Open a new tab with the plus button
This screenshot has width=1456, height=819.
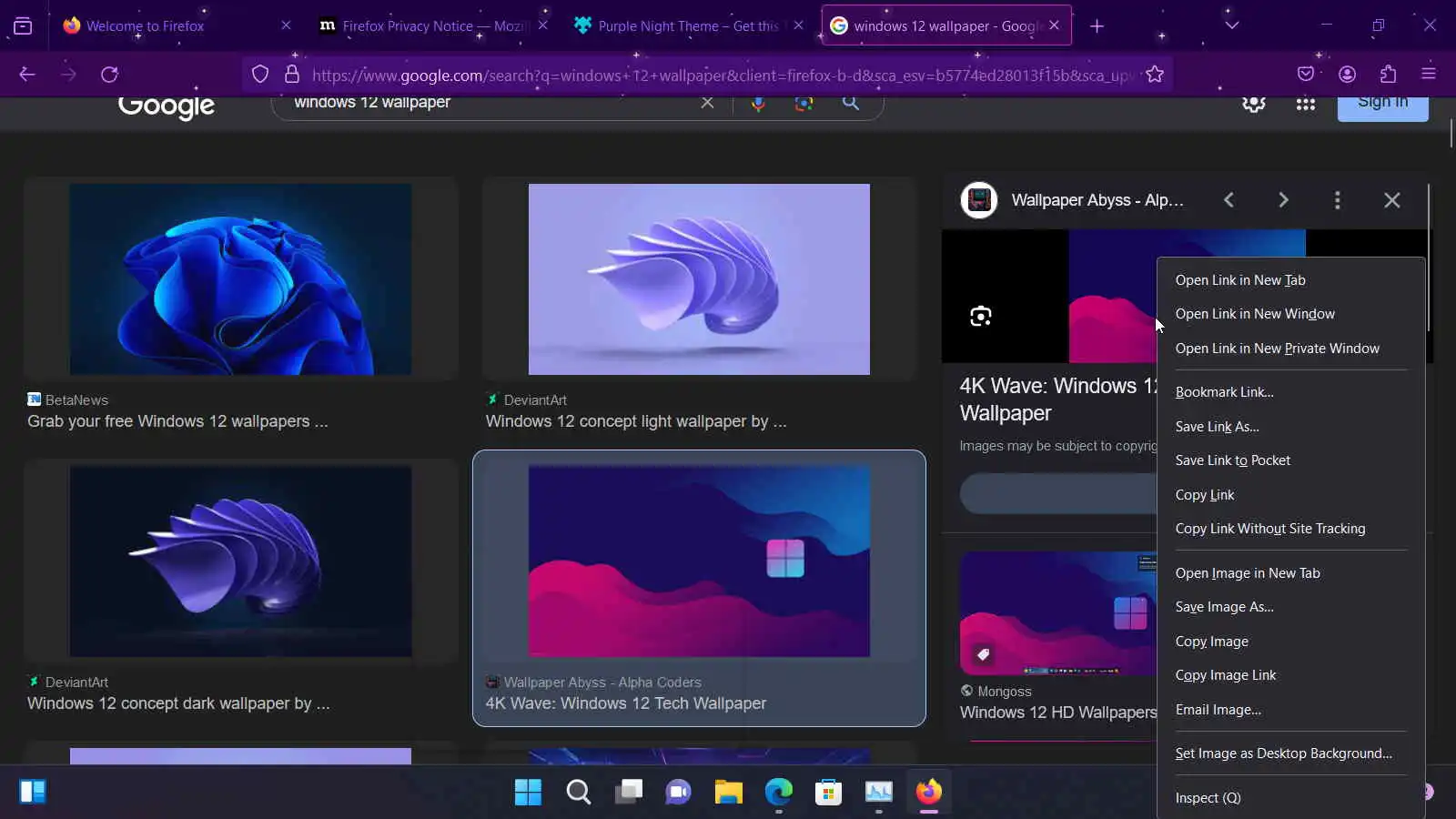pos(1097,26)
